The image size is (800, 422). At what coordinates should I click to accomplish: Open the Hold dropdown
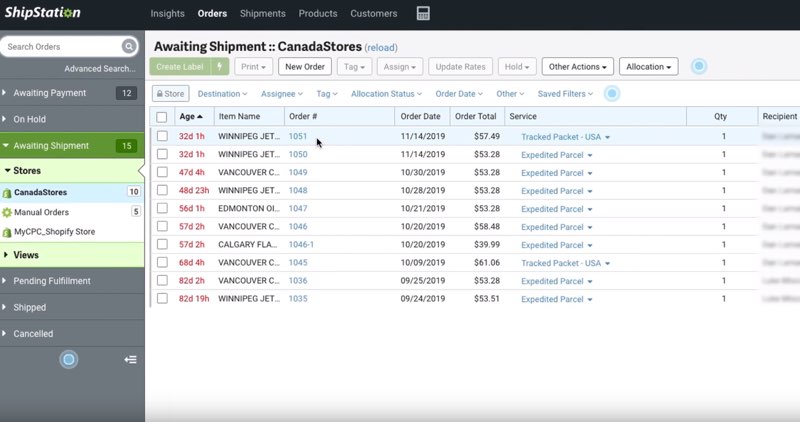517,67
